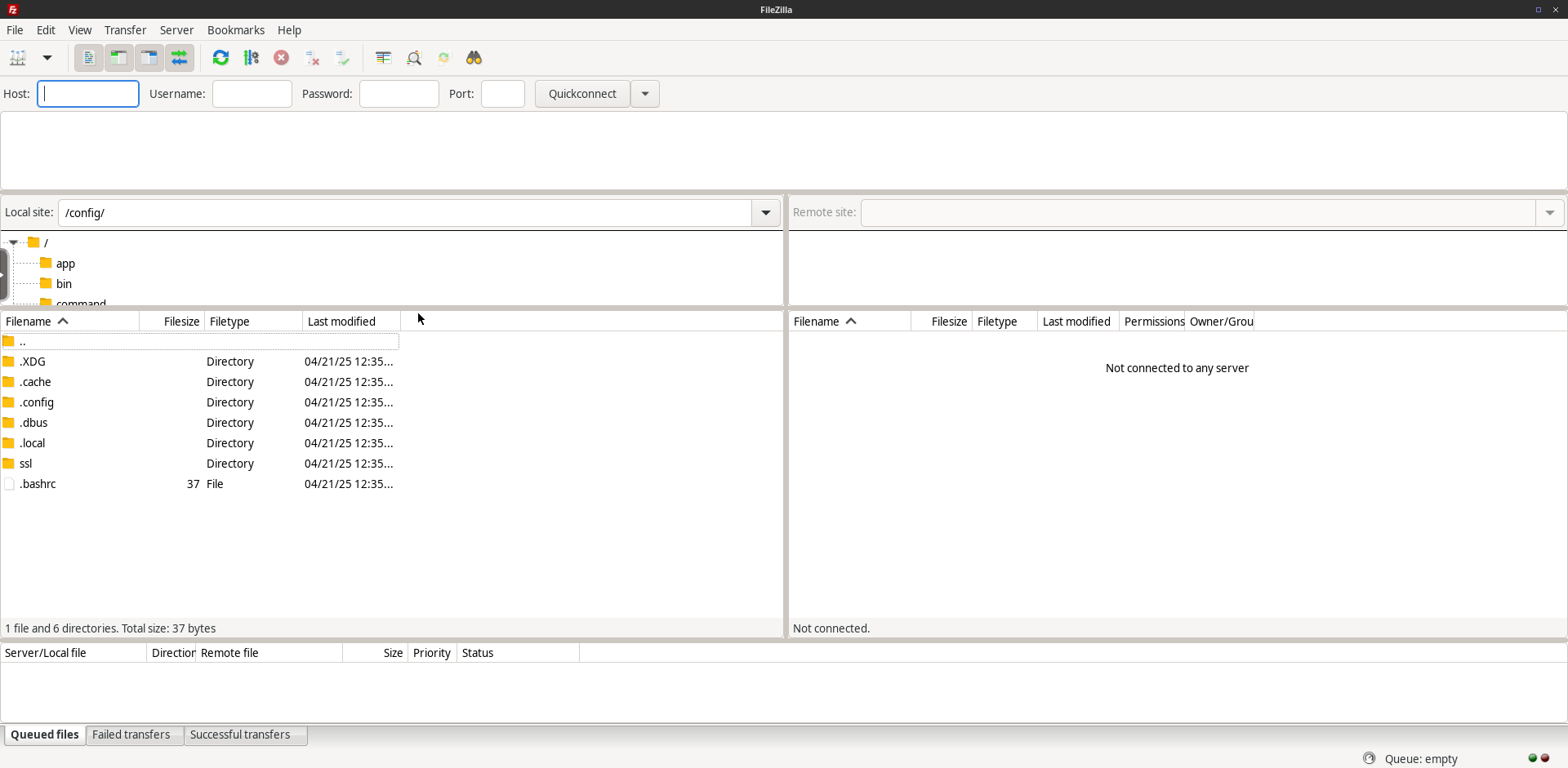Toggle local directory tree display
This screenshot has width=1568, height=768.
pyautogui.click(x=119, y=58)
